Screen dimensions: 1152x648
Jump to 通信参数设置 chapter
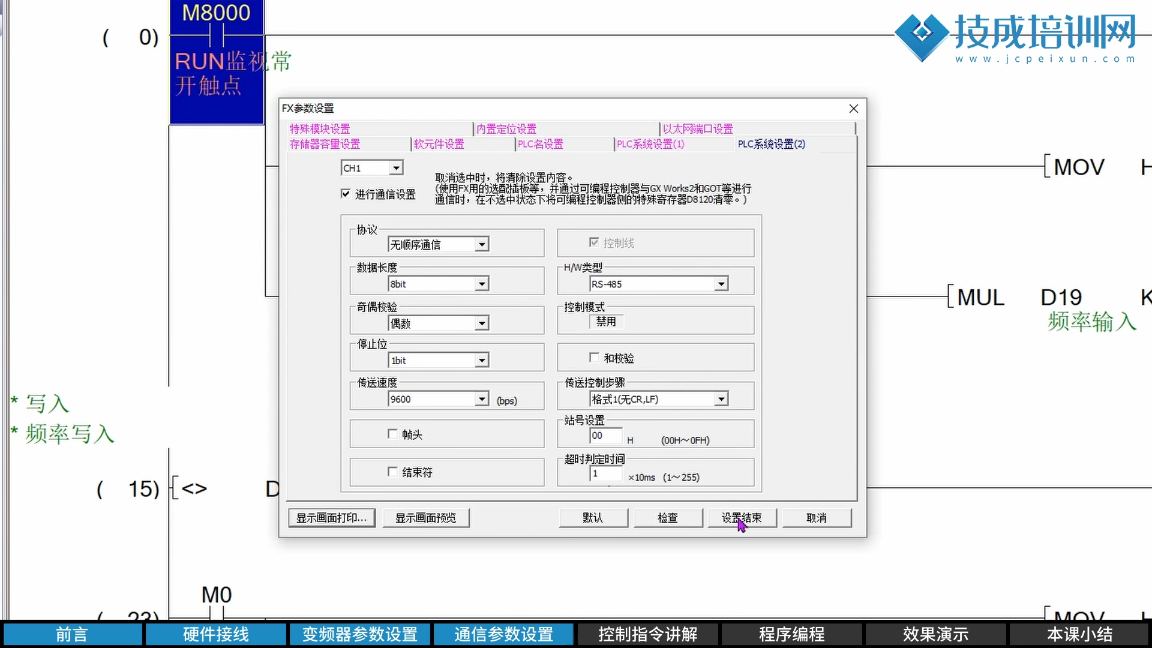(x=504, y=634)
